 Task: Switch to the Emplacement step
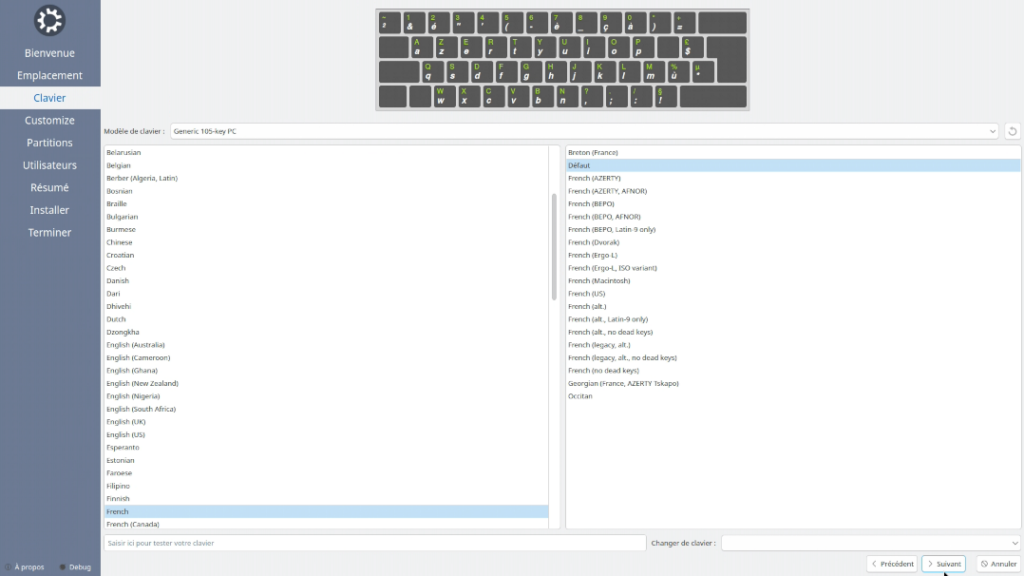click(x=50, y=76)
